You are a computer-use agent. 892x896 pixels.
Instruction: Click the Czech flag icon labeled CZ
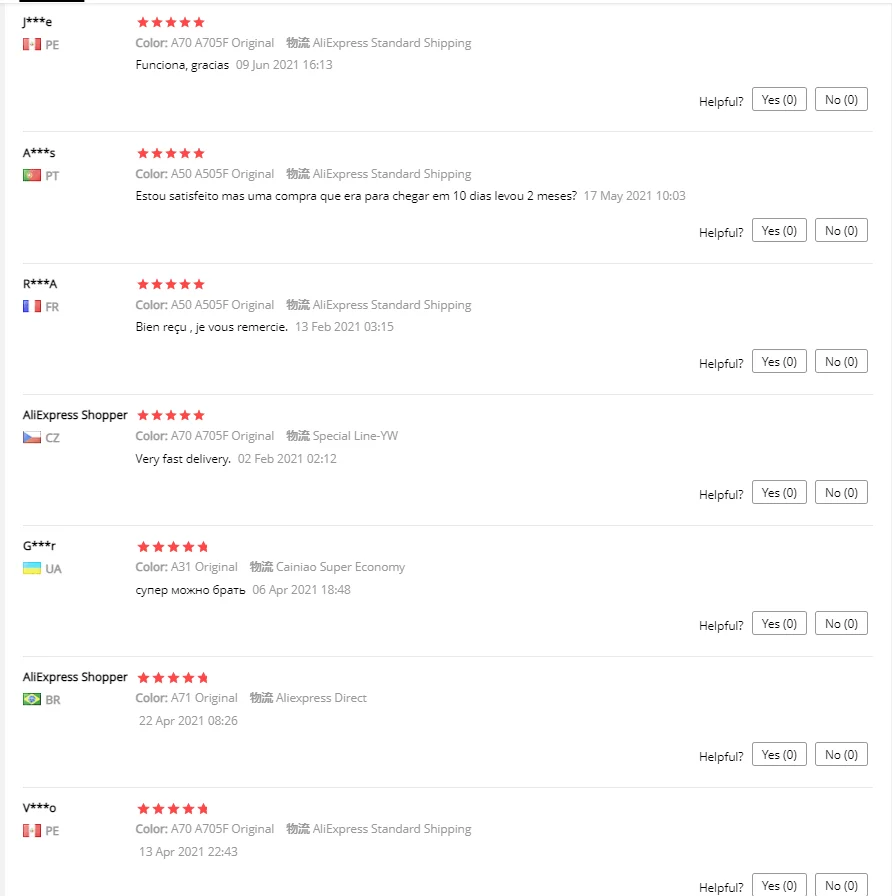pos(31,437)
